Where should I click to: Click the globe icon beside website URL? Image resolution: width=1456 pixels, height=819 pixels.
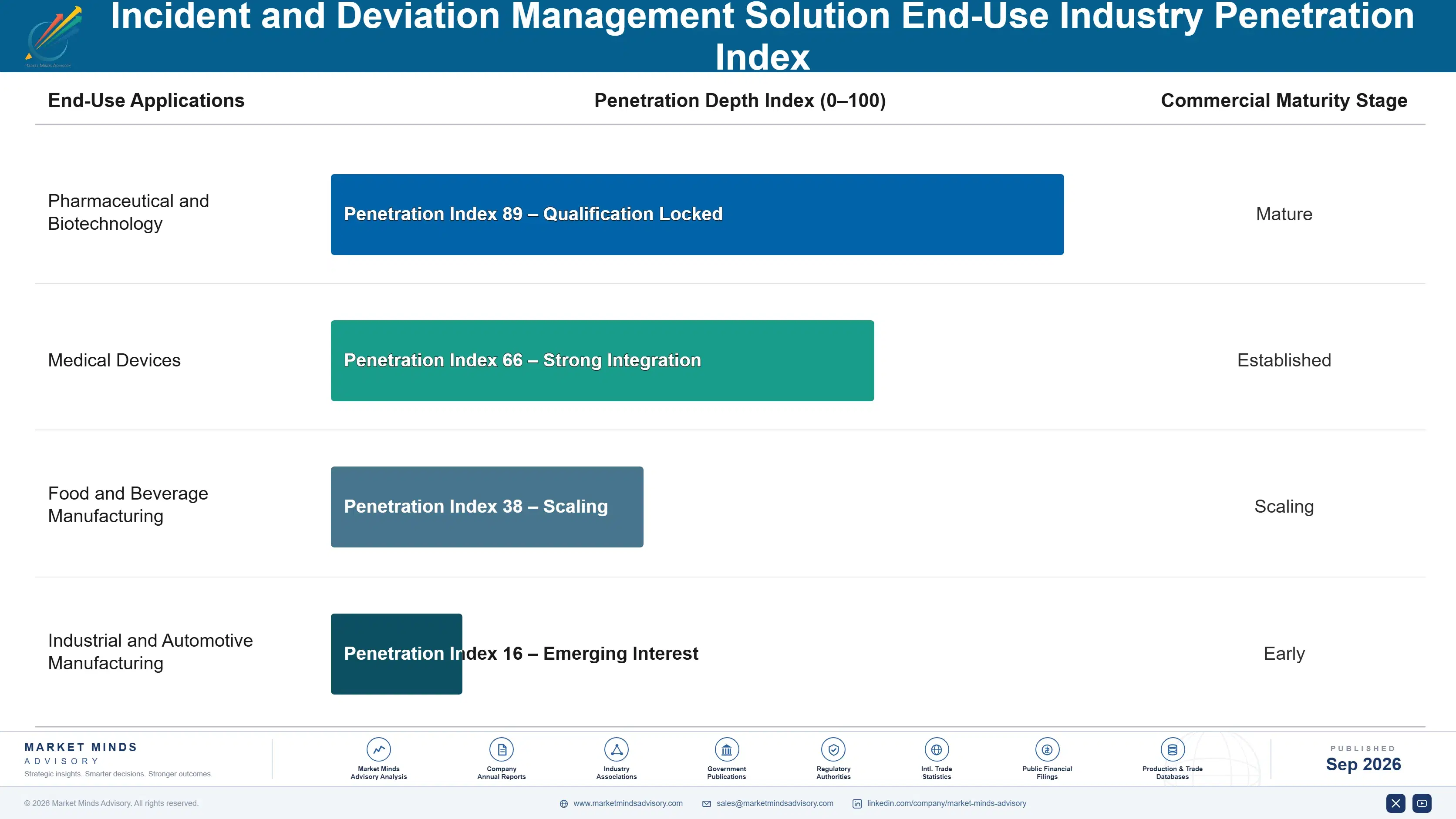(x=563, y=804)
